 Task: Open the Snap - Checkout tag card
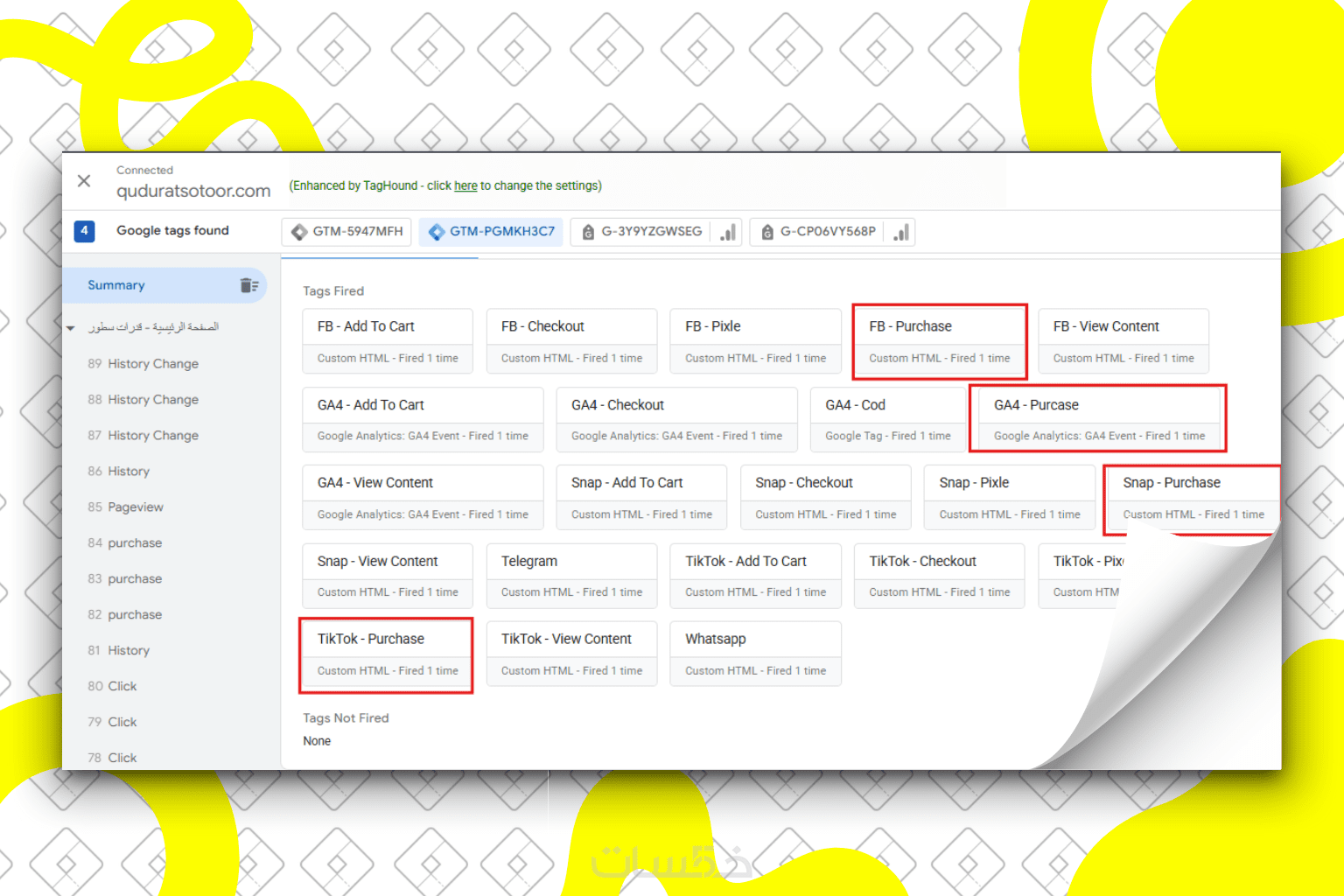(825, 498)
